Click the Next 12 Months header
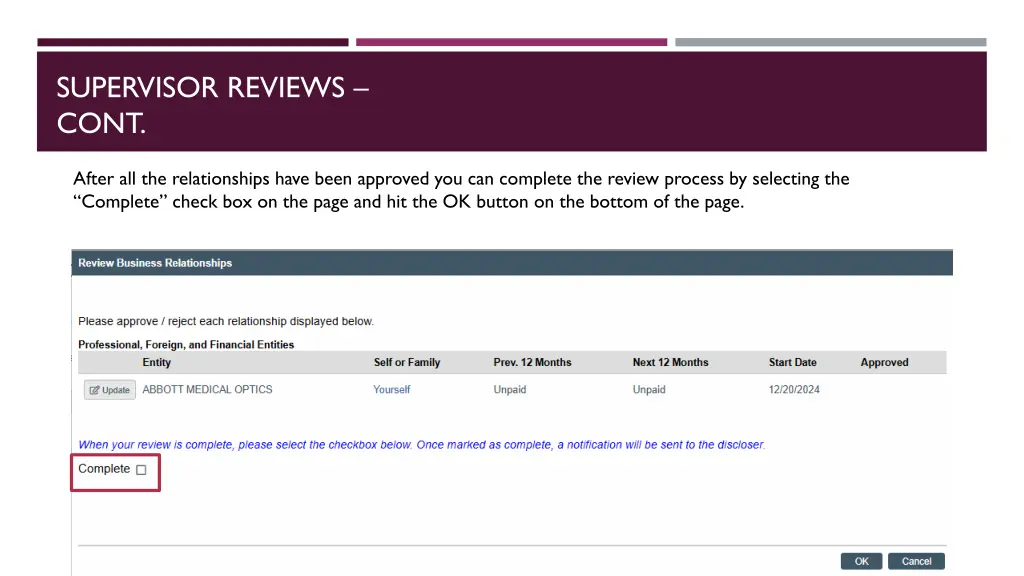The width and height of the screenshot is (1024, 576). click(x=670, y=362)
